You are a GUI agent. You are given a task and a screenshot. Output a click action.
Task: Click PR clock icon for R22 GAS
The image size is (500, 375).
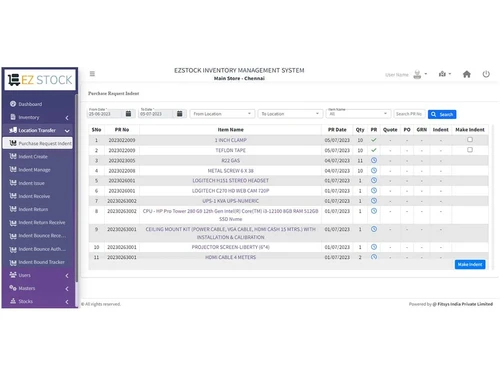(x=374, y=160)
